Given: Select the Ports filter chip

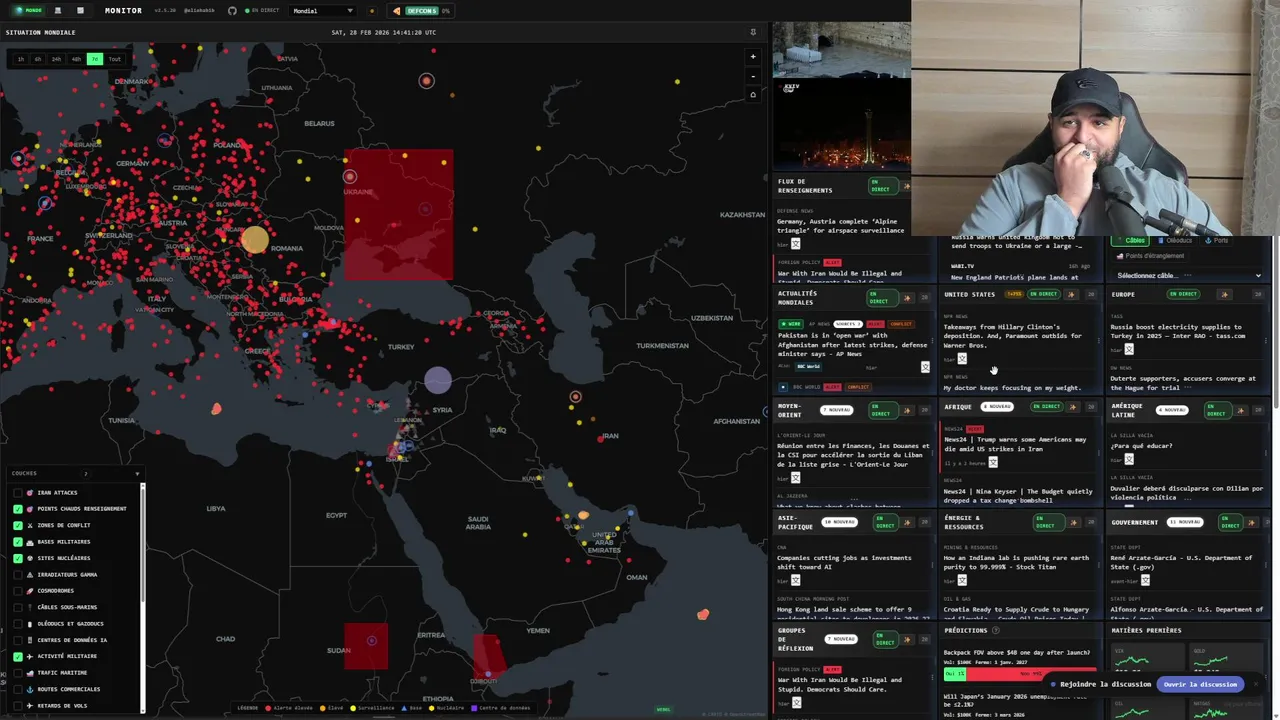Looking at the screenshot, I should pyautogui.click(x=1217, y=240).
